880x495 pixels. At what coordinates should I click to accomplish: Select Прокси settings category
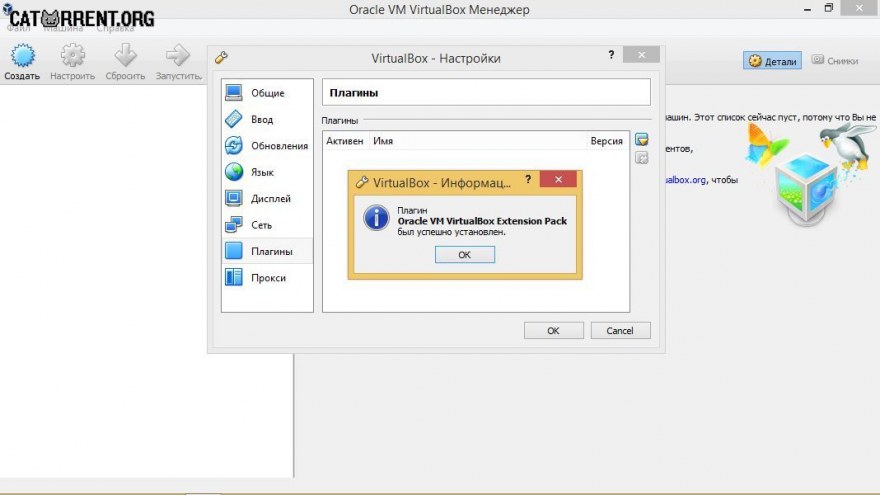[267, 277]
